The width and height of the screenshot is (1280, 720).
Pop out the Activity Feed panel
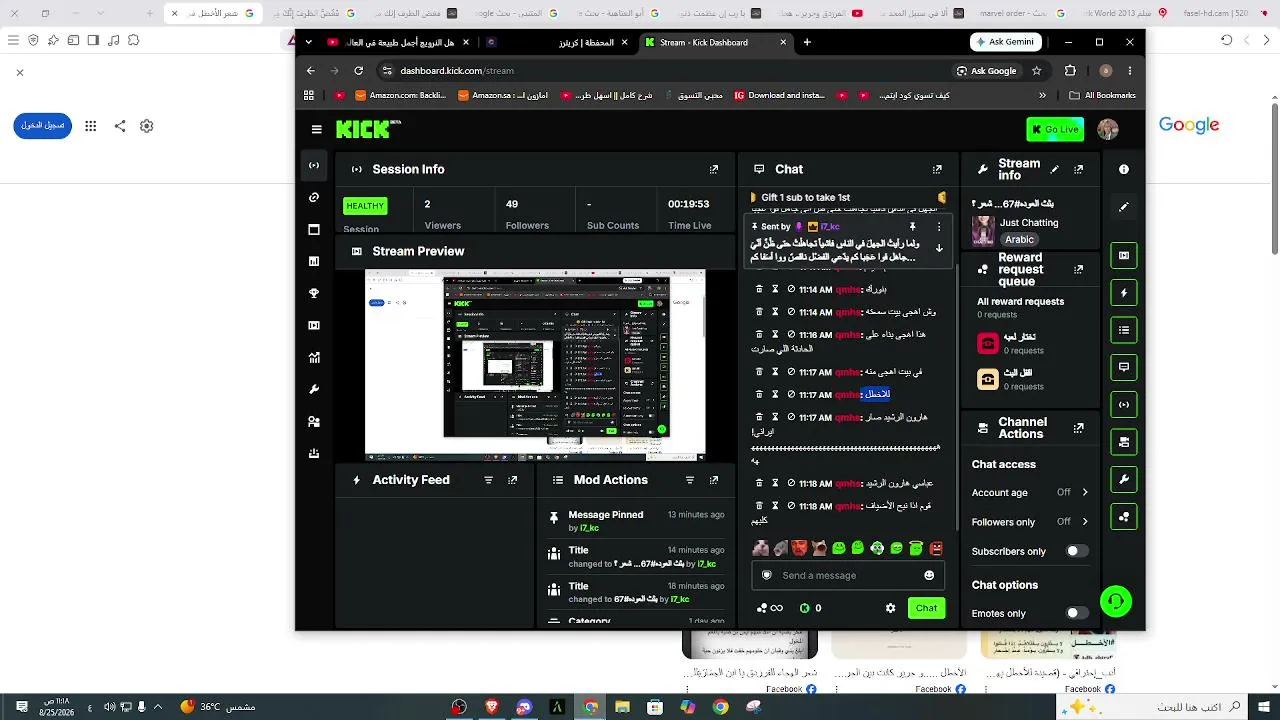coord(513,480)
